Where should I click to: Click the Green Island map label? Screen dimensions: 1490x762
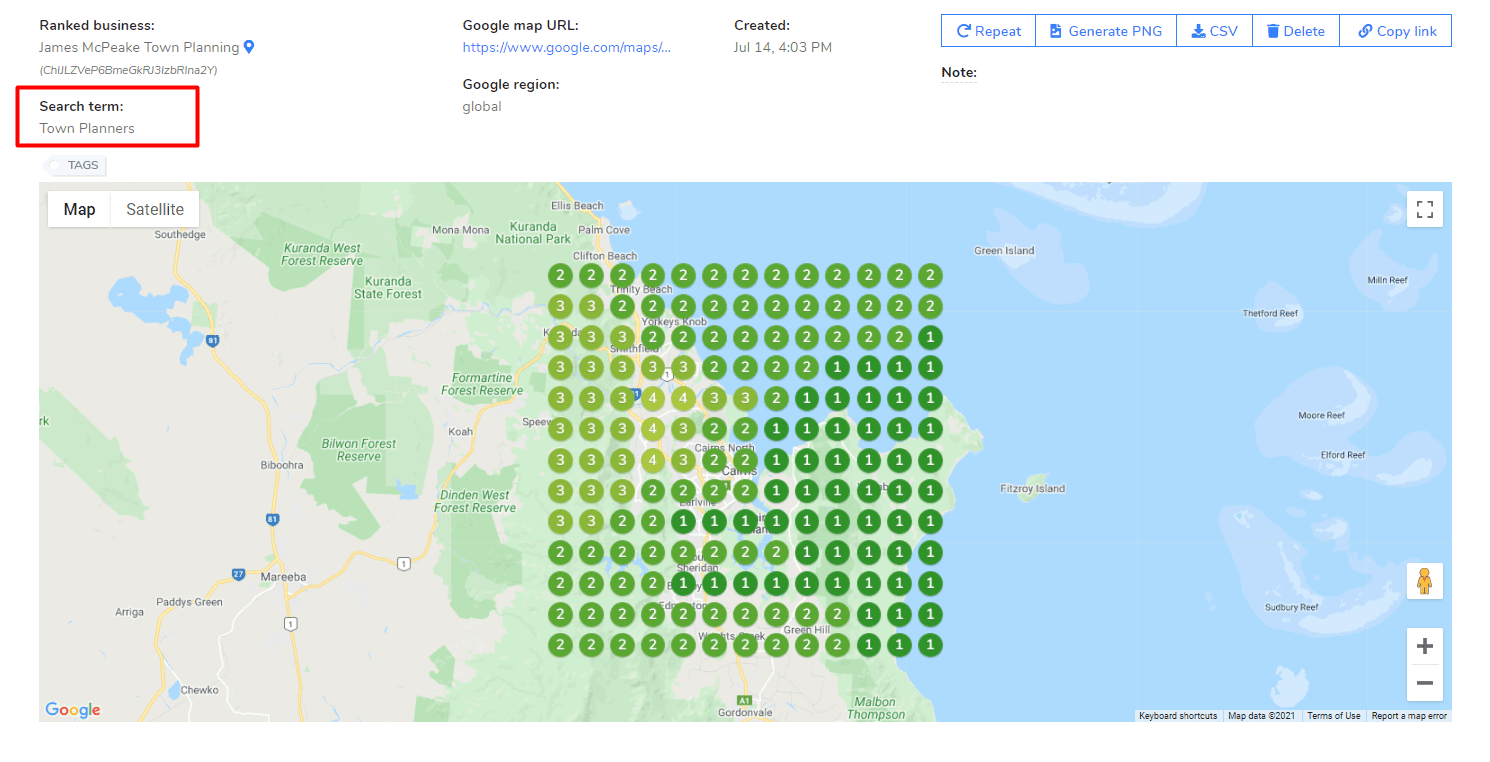tap(1004, 251)
